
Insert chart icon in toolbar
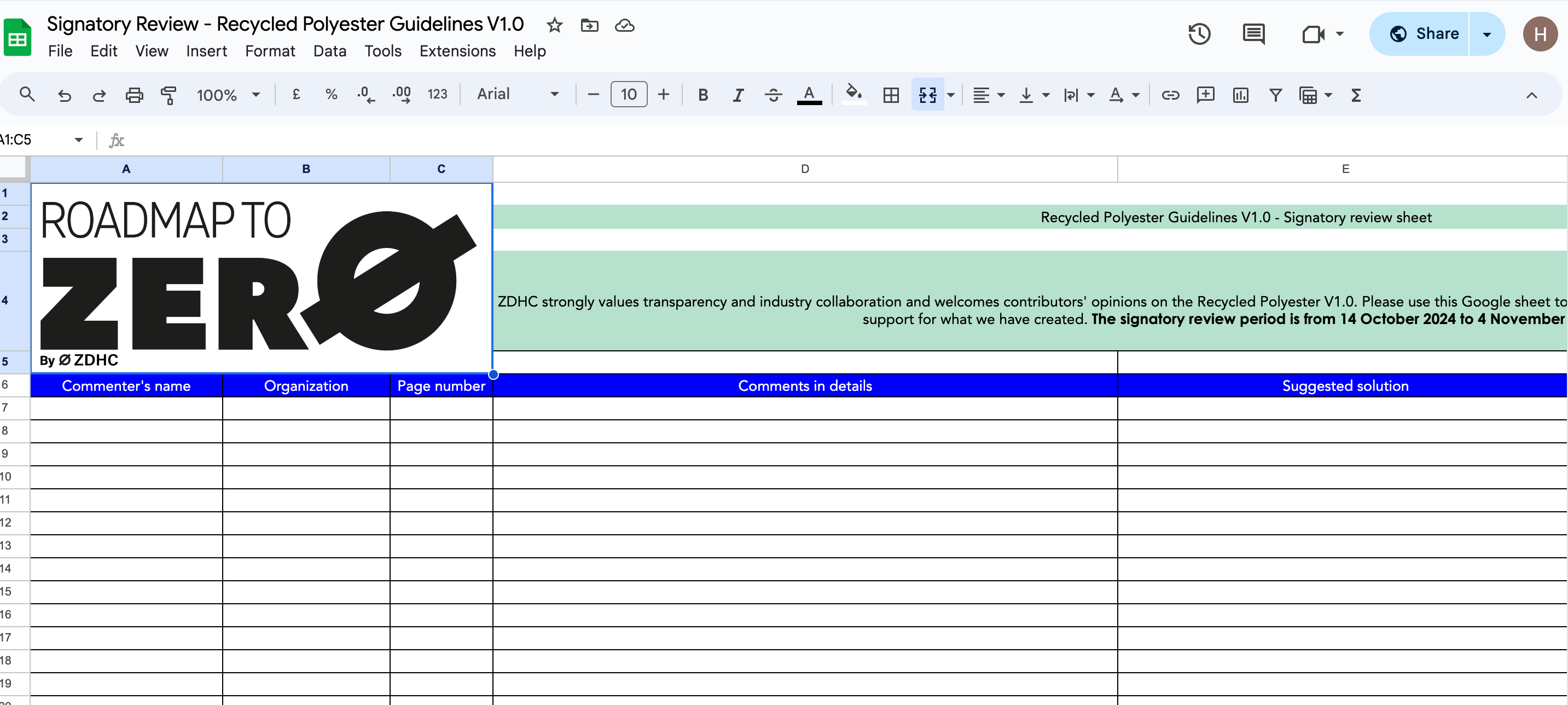[x=1240, y=94]
